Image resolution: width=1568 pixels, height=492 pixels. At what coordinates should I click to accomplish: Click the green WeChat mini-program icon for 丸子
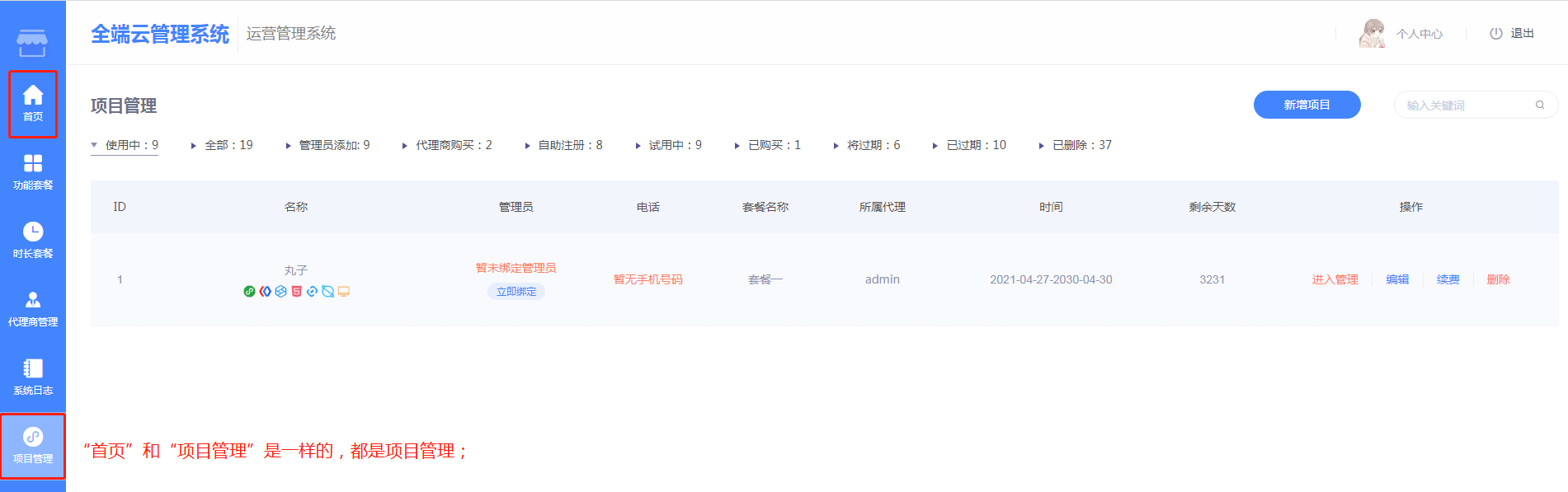coord(249,291)
